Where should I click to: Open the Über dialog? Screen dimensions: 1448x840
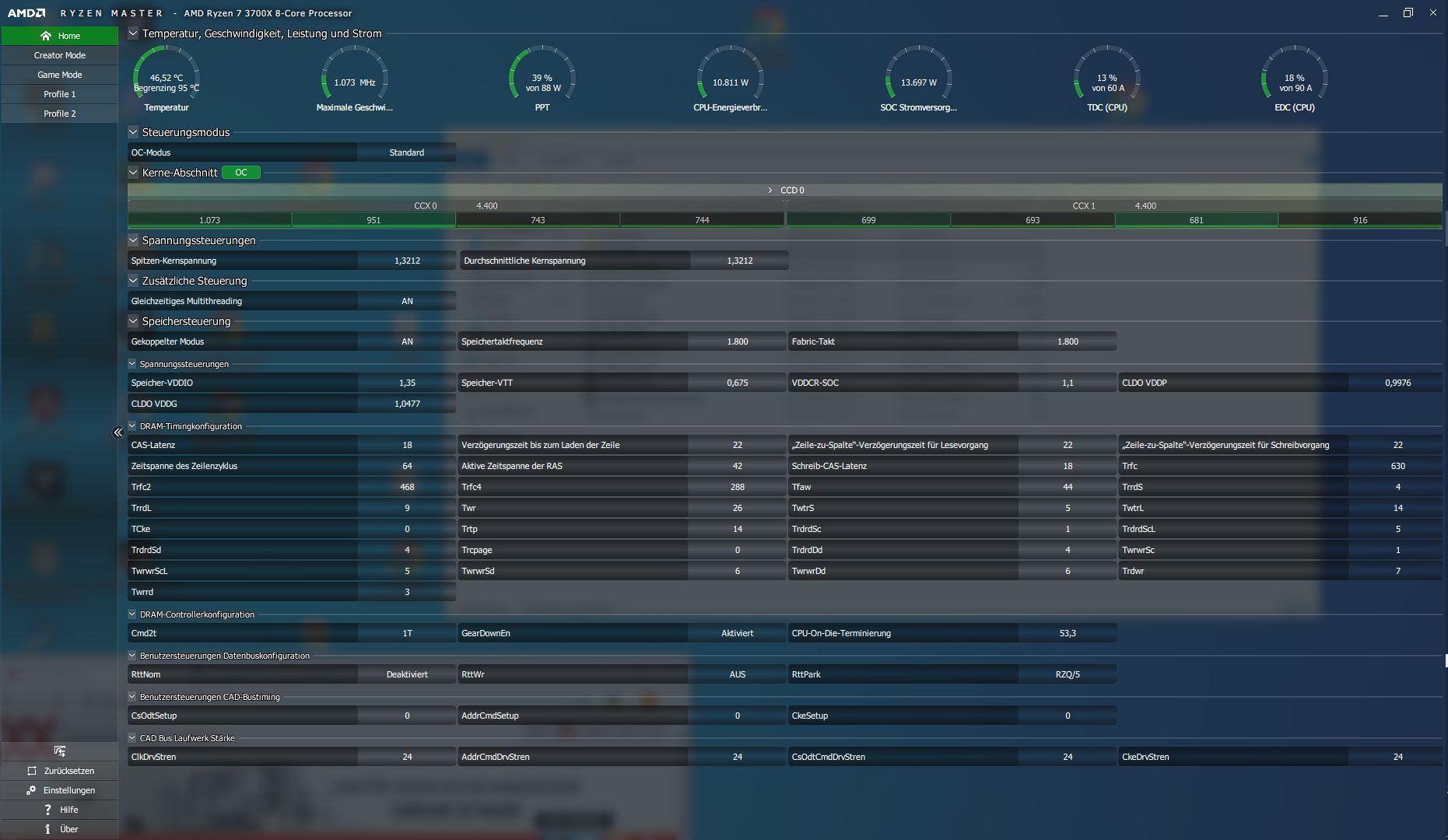pyautogui.click(x=60, y=829)
